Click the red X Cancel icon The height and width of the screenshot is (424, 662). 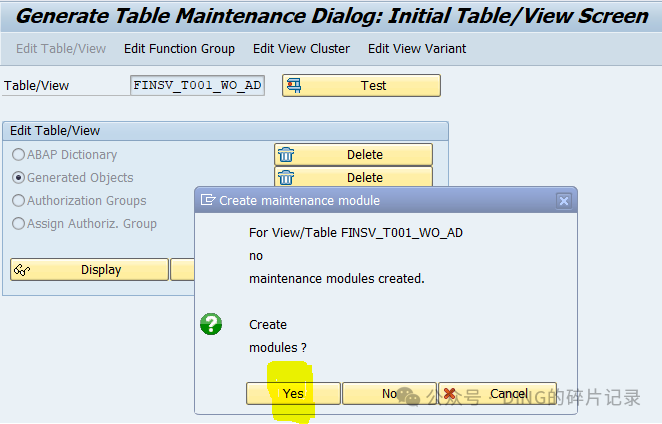449,394
